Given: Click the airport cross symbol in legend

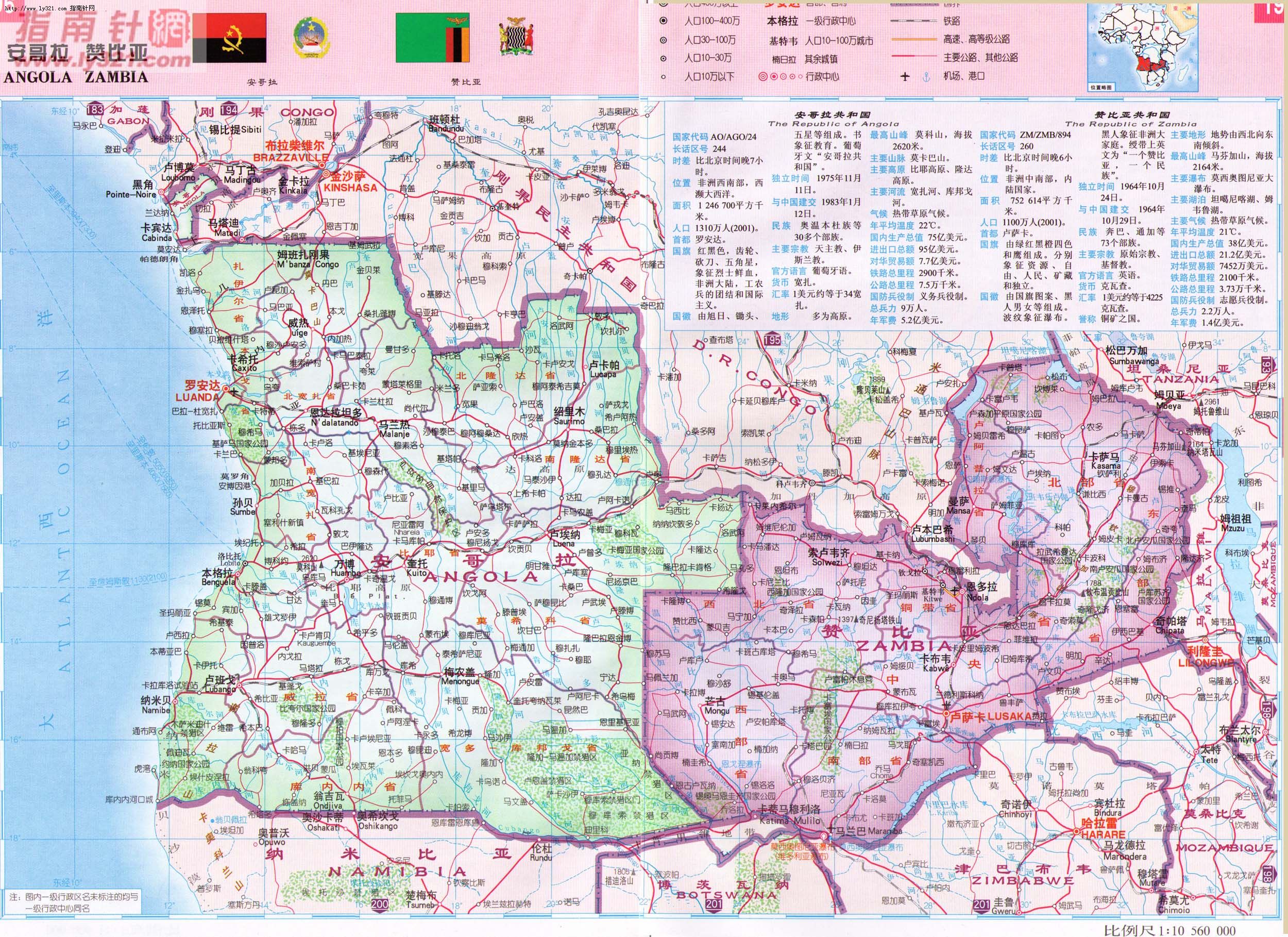Looking at the screenshot, I should point(905,76).
